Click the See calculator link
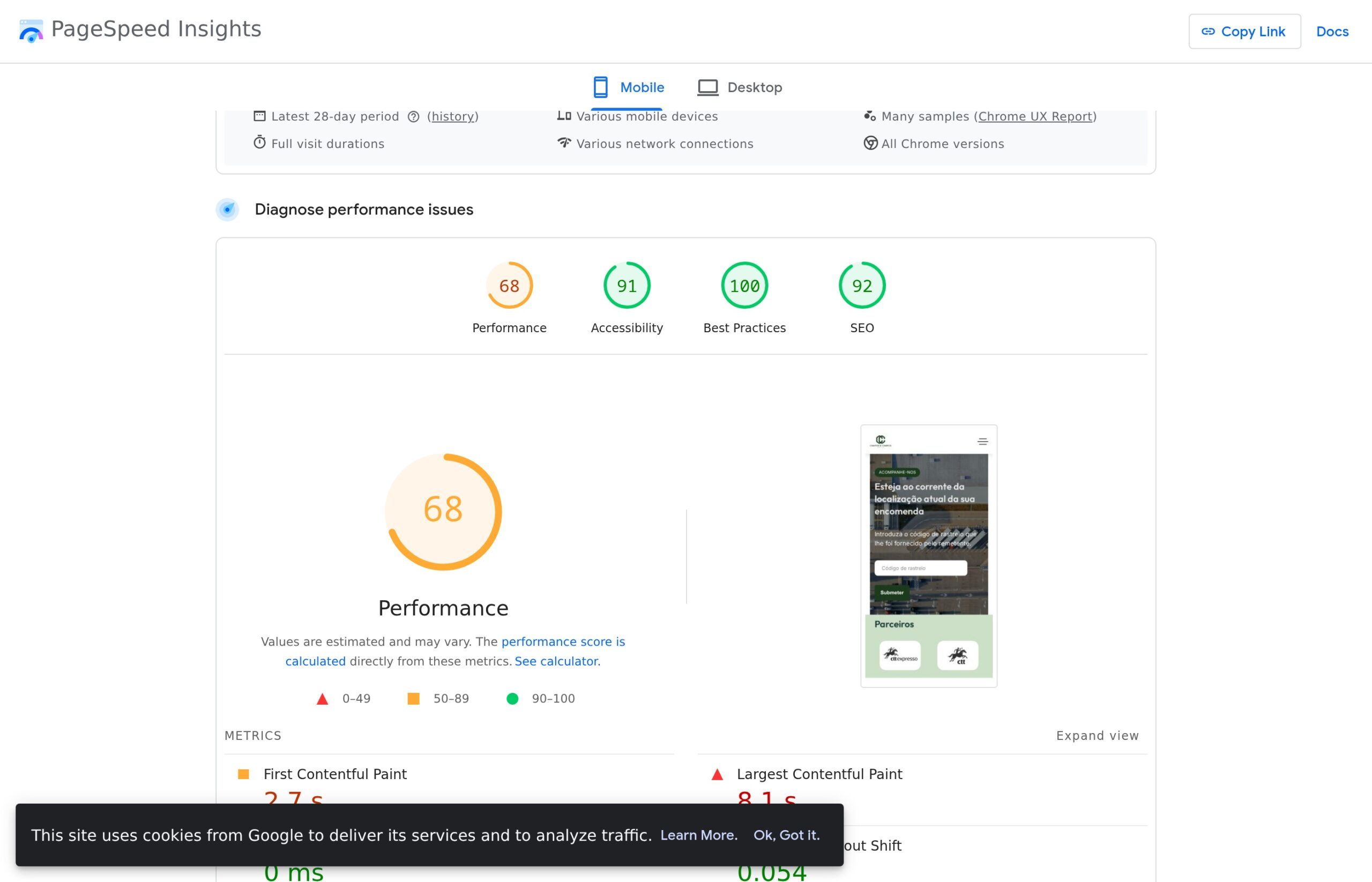1372x882 pixels. pyautogui.click(x=556, y=661)
